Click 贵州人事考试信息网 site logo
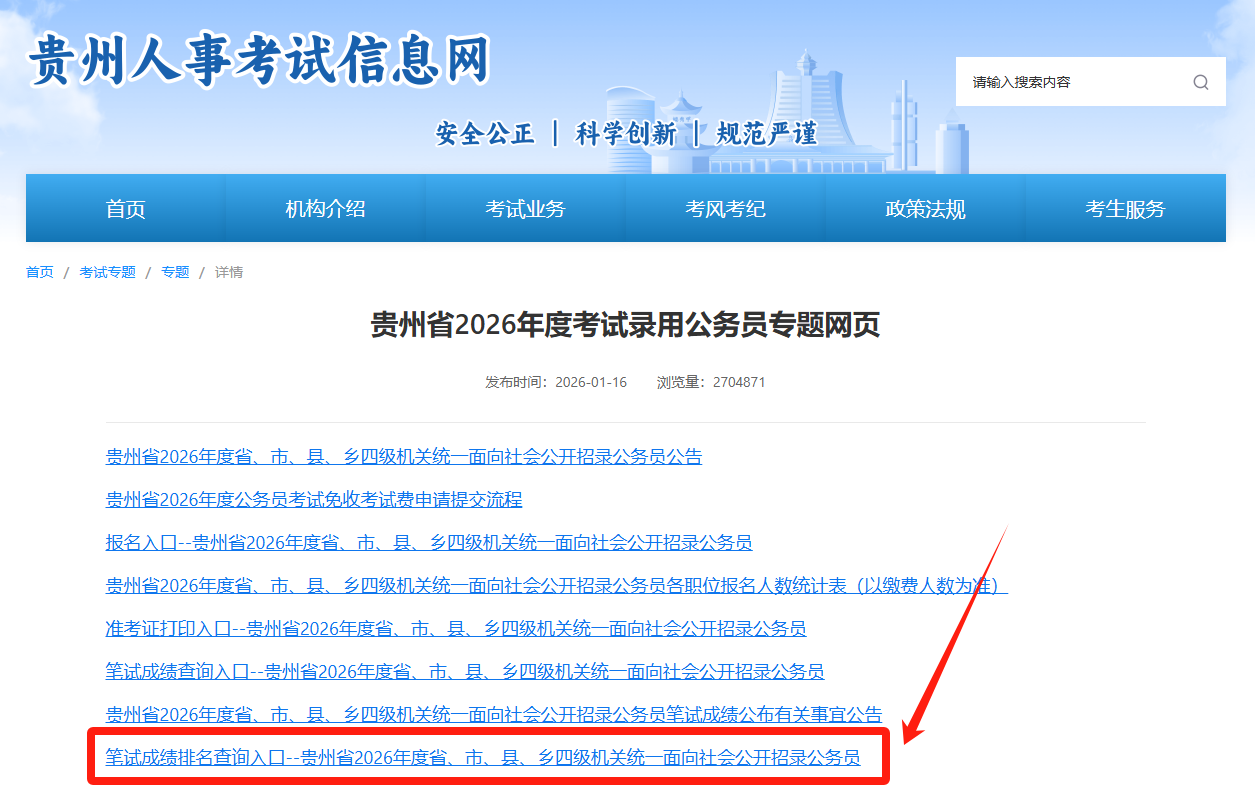Image resolution: width=1255 pixels, height=785 pixels. coord(259,60)
